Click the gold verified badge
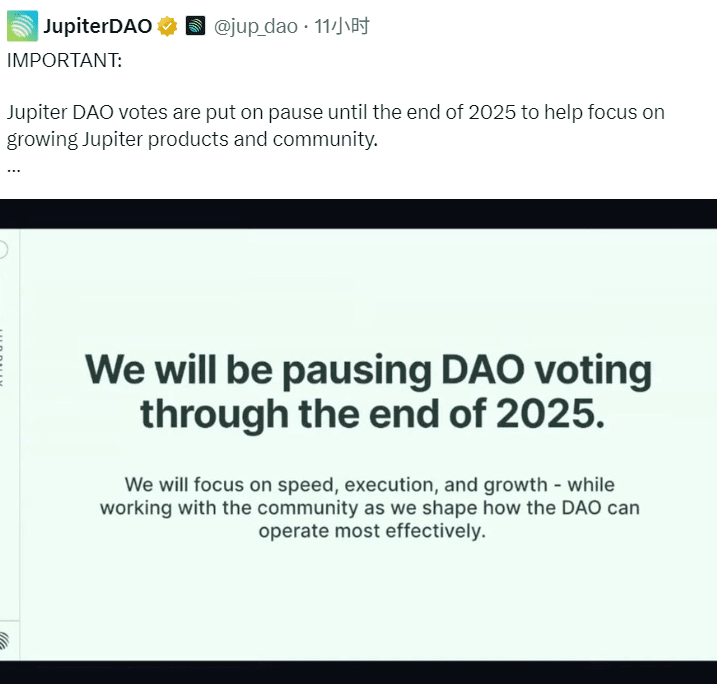This screenshot has height=684, width=717. 167,26
